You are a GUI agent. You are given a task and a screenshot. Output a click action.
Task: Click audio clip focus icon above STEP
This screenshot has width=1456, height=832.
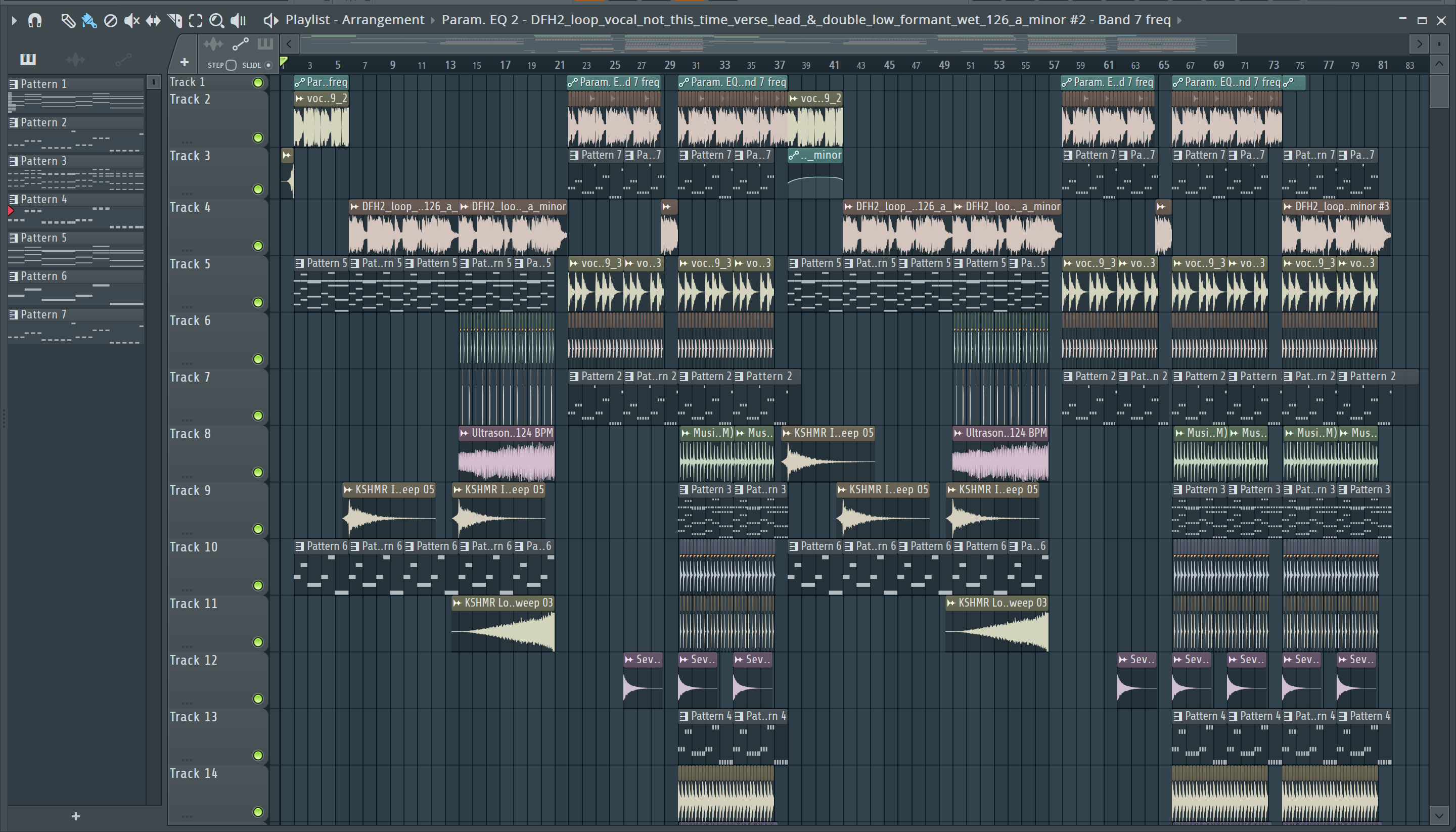[213, 44]
